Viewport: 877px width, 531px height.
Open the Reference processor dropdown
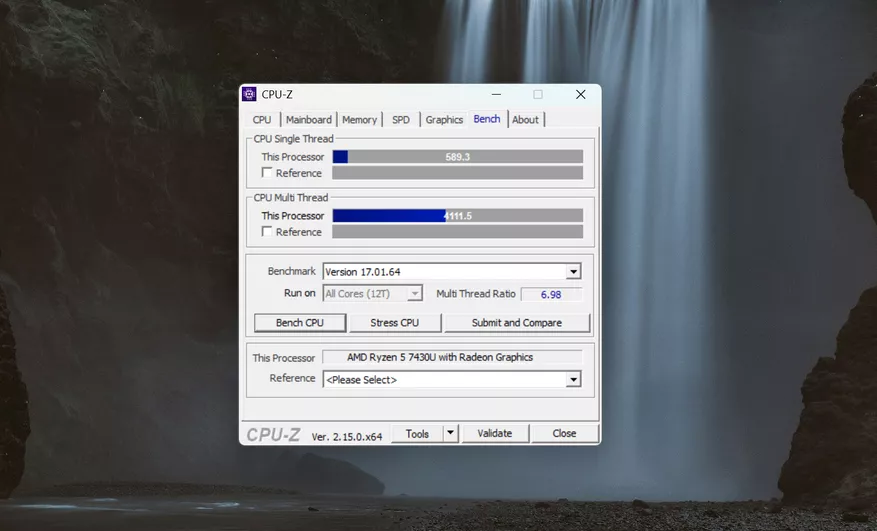[573, 380]
